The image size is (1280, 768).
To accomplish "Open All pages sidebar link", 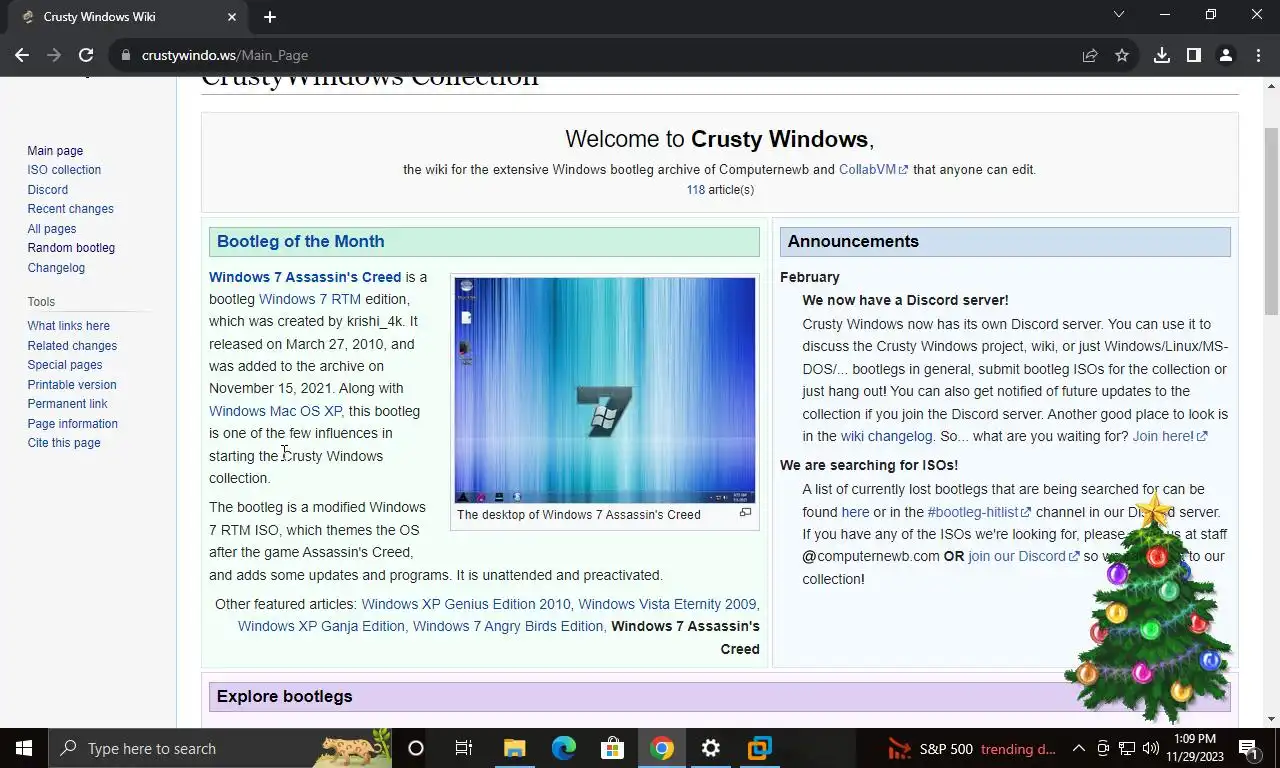I will (x=52, y=228).
